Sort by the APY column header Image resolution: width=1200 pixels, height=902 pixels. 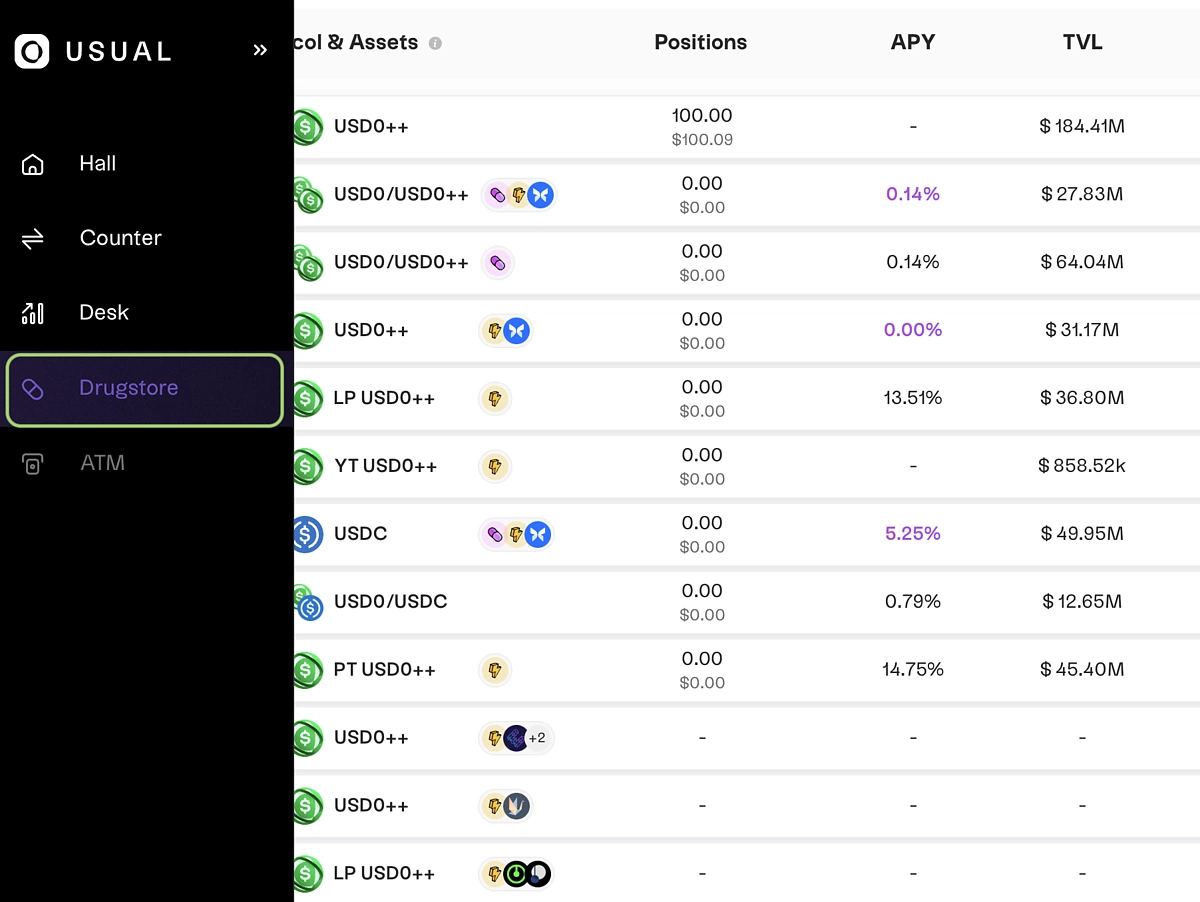pos(913,42)
